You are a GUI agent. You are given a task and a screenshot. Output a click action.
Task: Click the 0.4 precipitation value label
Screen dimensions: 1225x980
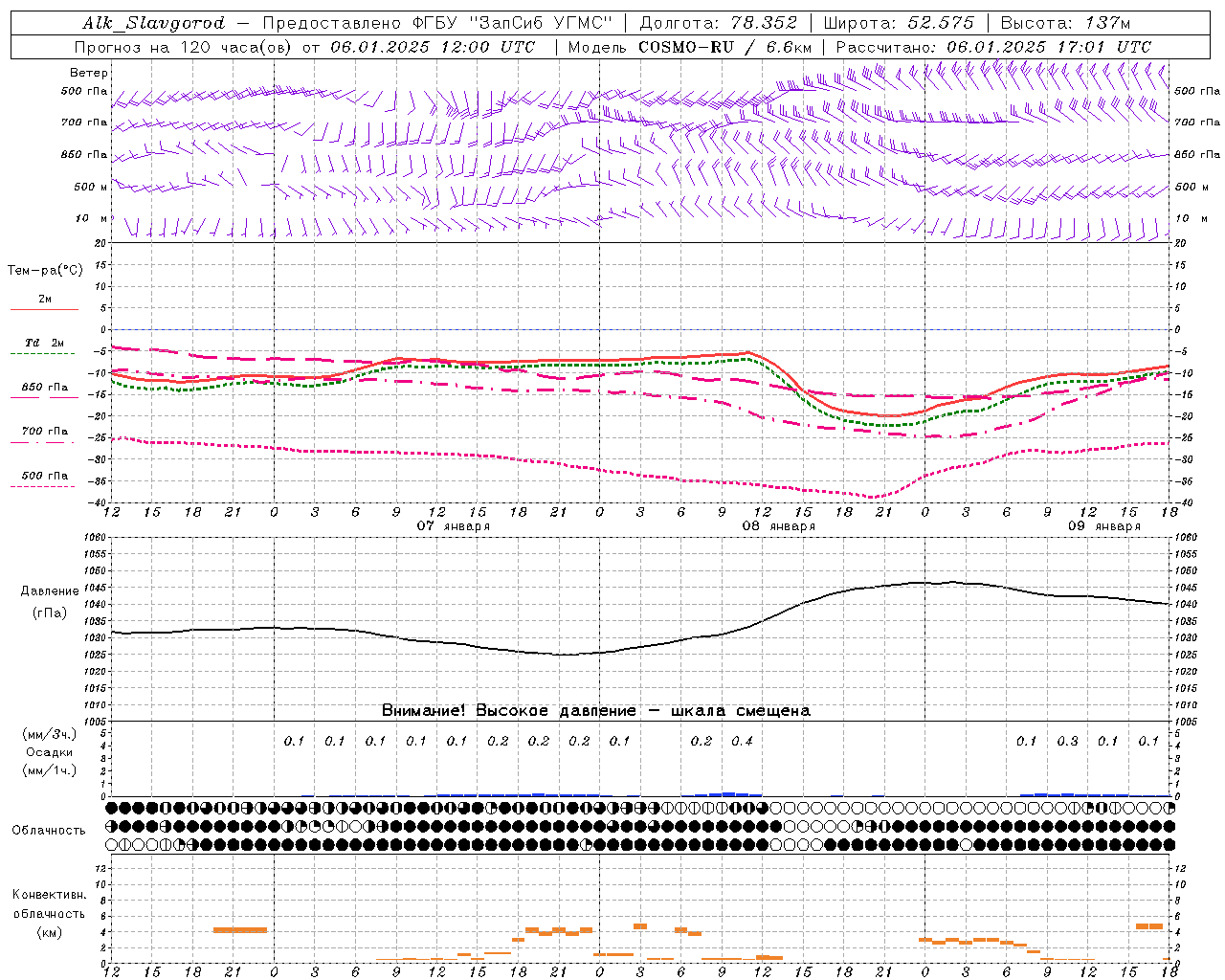click(x=742, y=741)
